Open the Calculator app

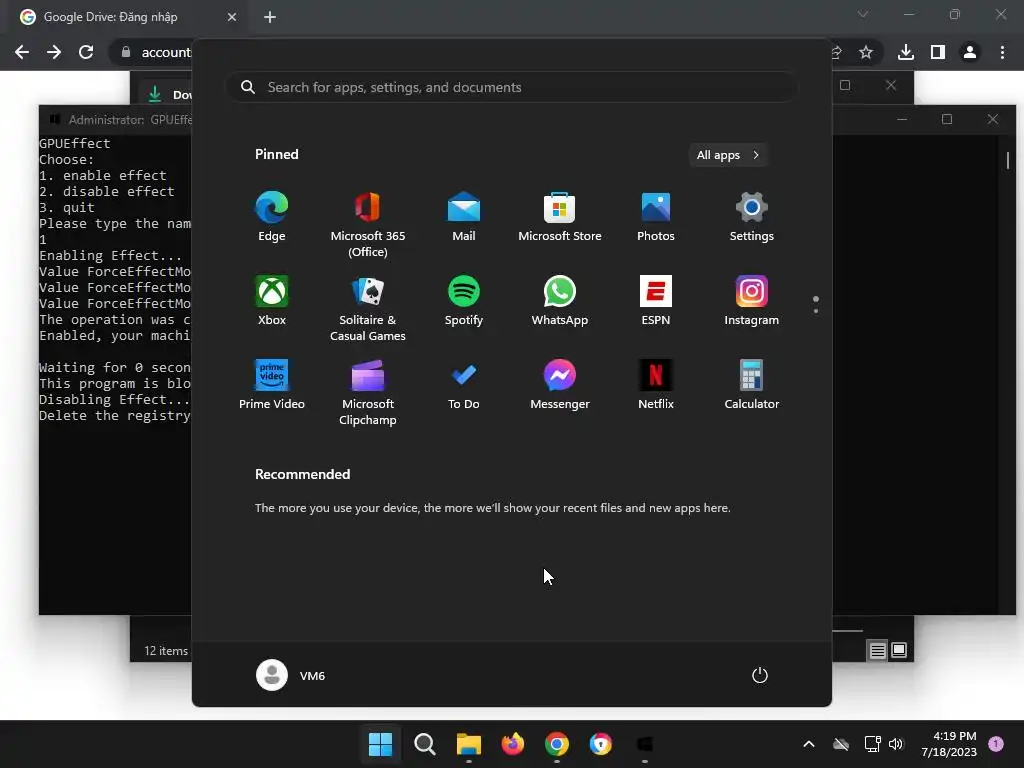[x=752, y=385]
